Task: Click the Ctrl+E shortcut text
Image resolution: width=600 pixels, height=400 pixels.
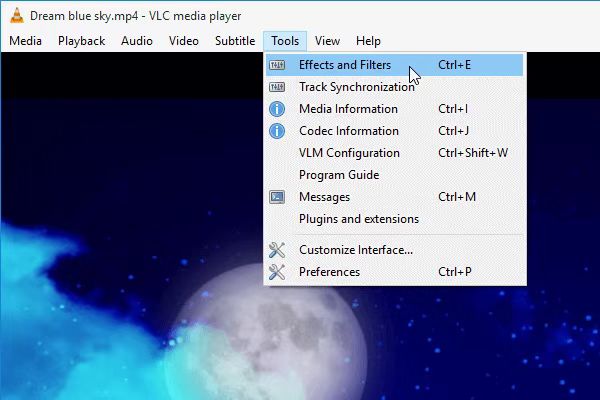Action: point(454,65)
